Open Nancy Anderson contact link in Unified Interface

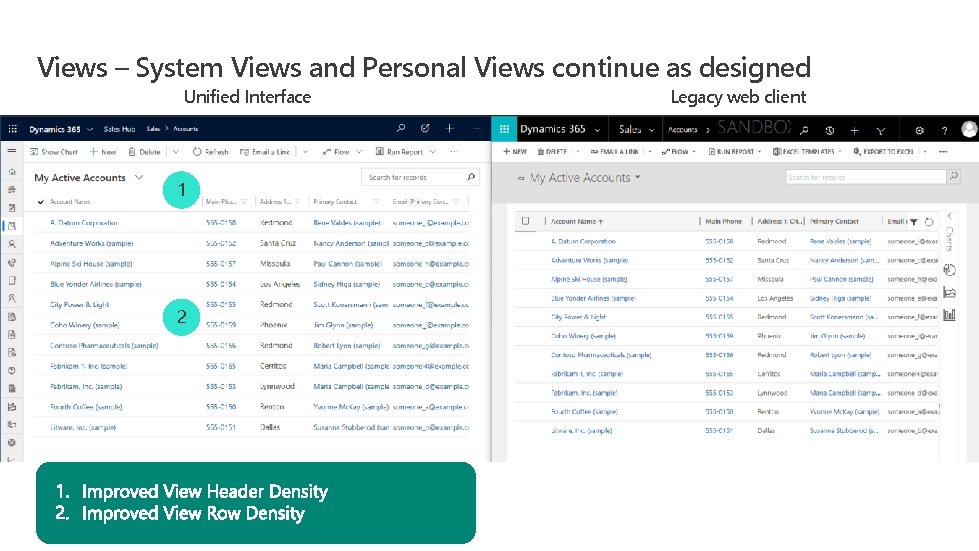click(351, 243)
